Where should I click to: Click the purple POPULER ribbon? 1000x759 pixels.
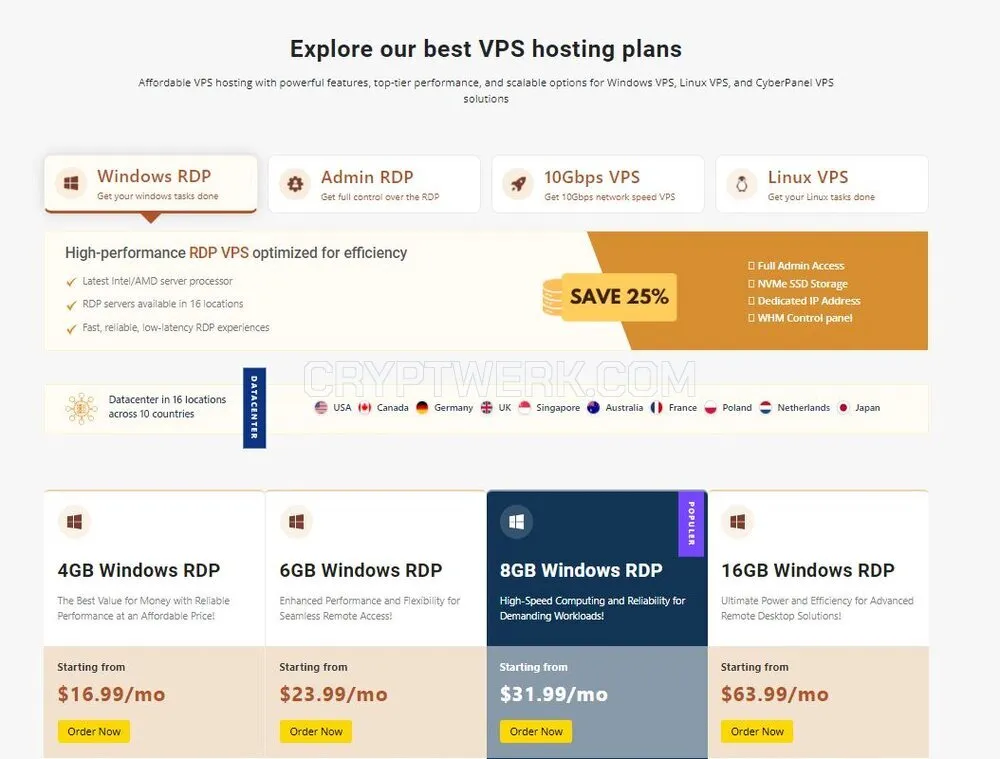[691, 524]
